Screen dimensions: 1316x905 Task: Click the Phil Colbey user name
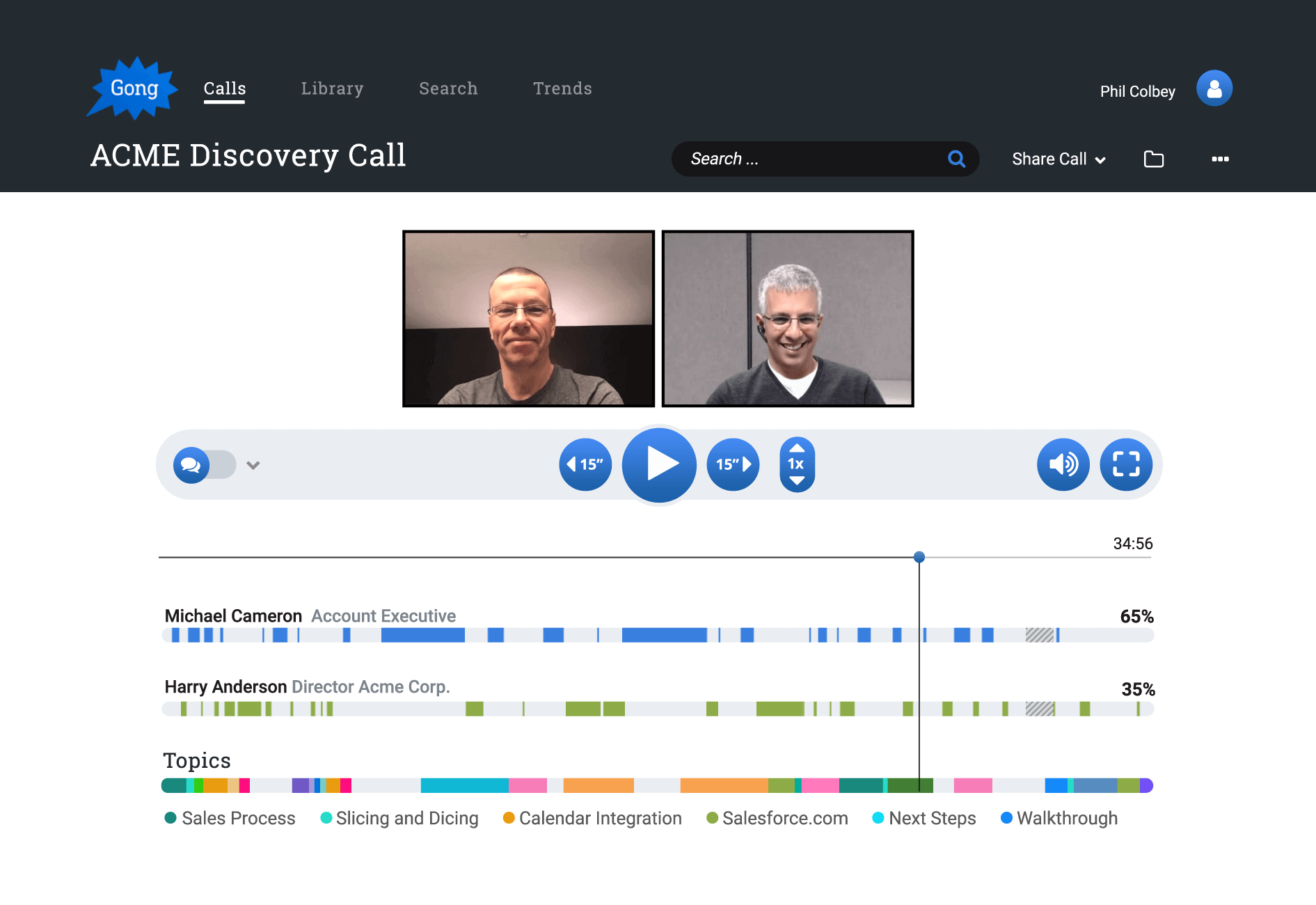tap(1137, 91)
